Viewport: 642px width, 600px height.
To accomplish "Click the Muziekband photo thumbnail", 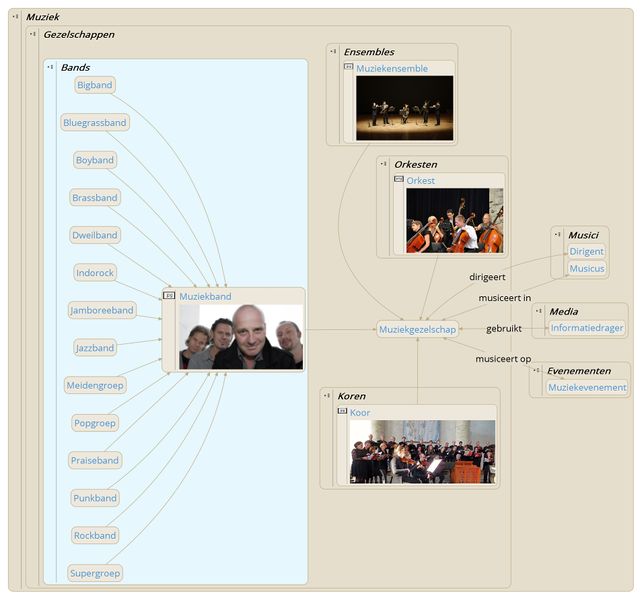I will click(240, 337).
